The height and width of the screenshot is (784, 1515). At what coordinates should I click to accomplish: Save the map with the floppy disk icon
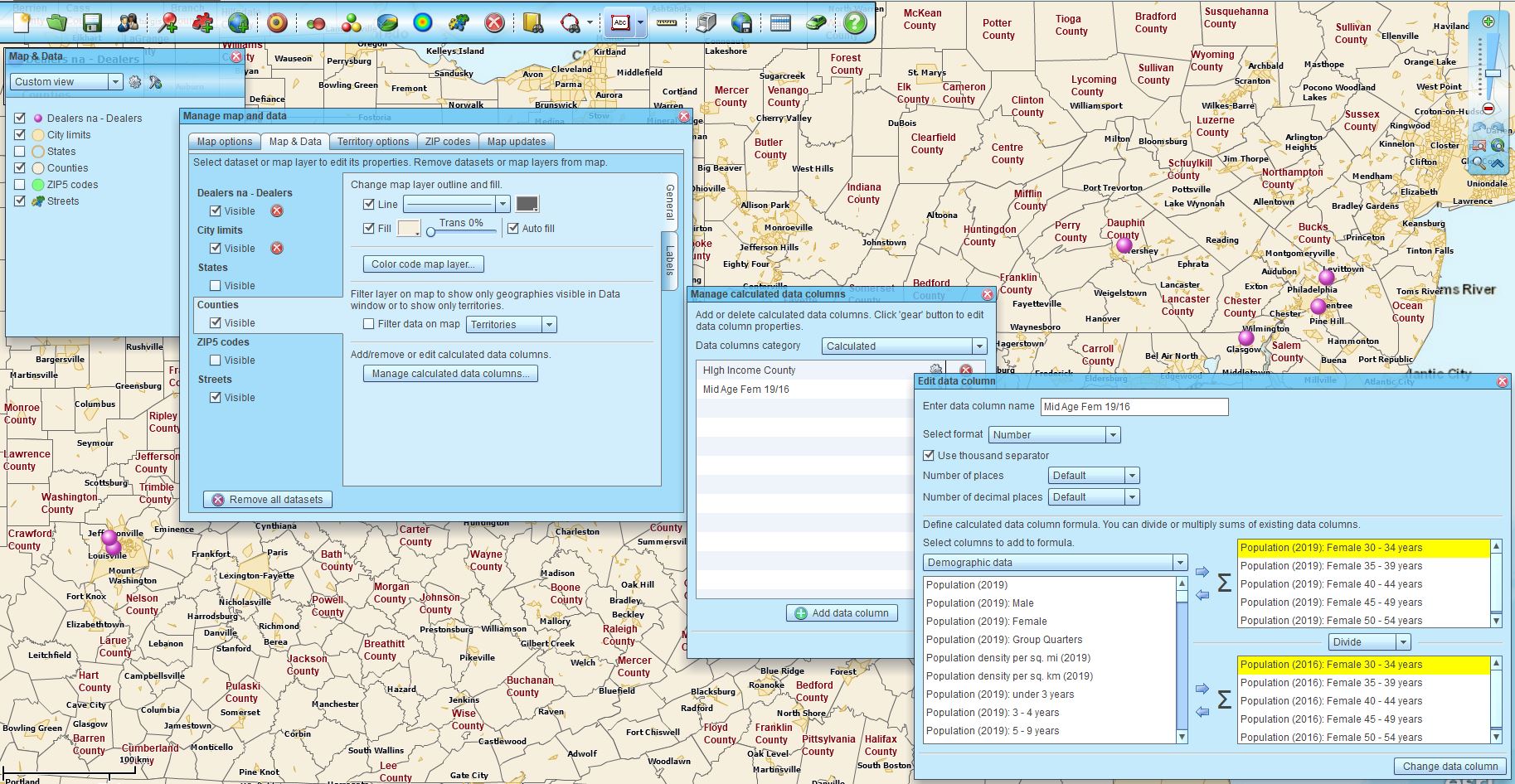(92, 22)
